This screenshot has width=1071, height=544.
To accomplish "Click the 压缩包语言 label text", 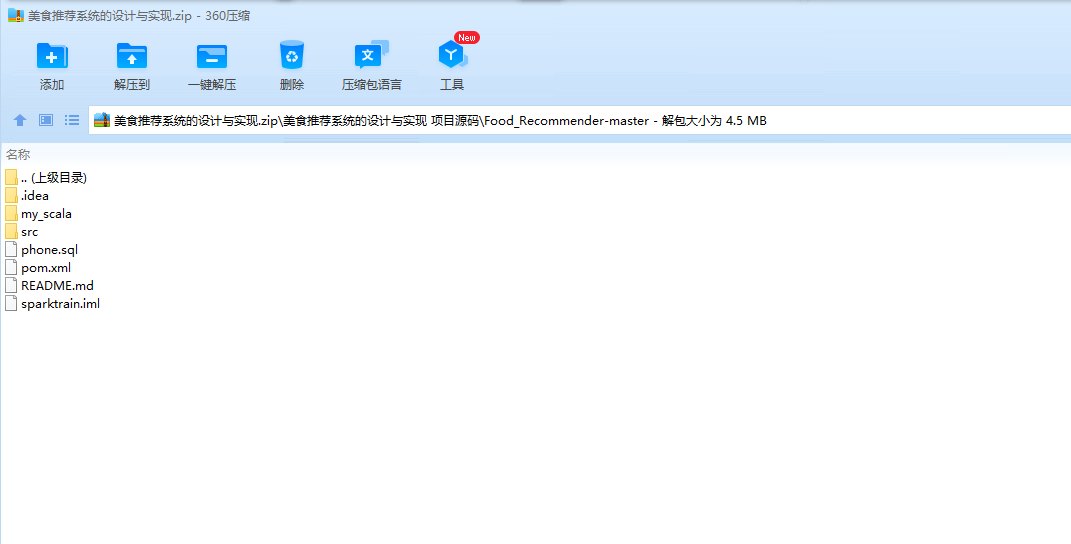I will pos(372,85).
